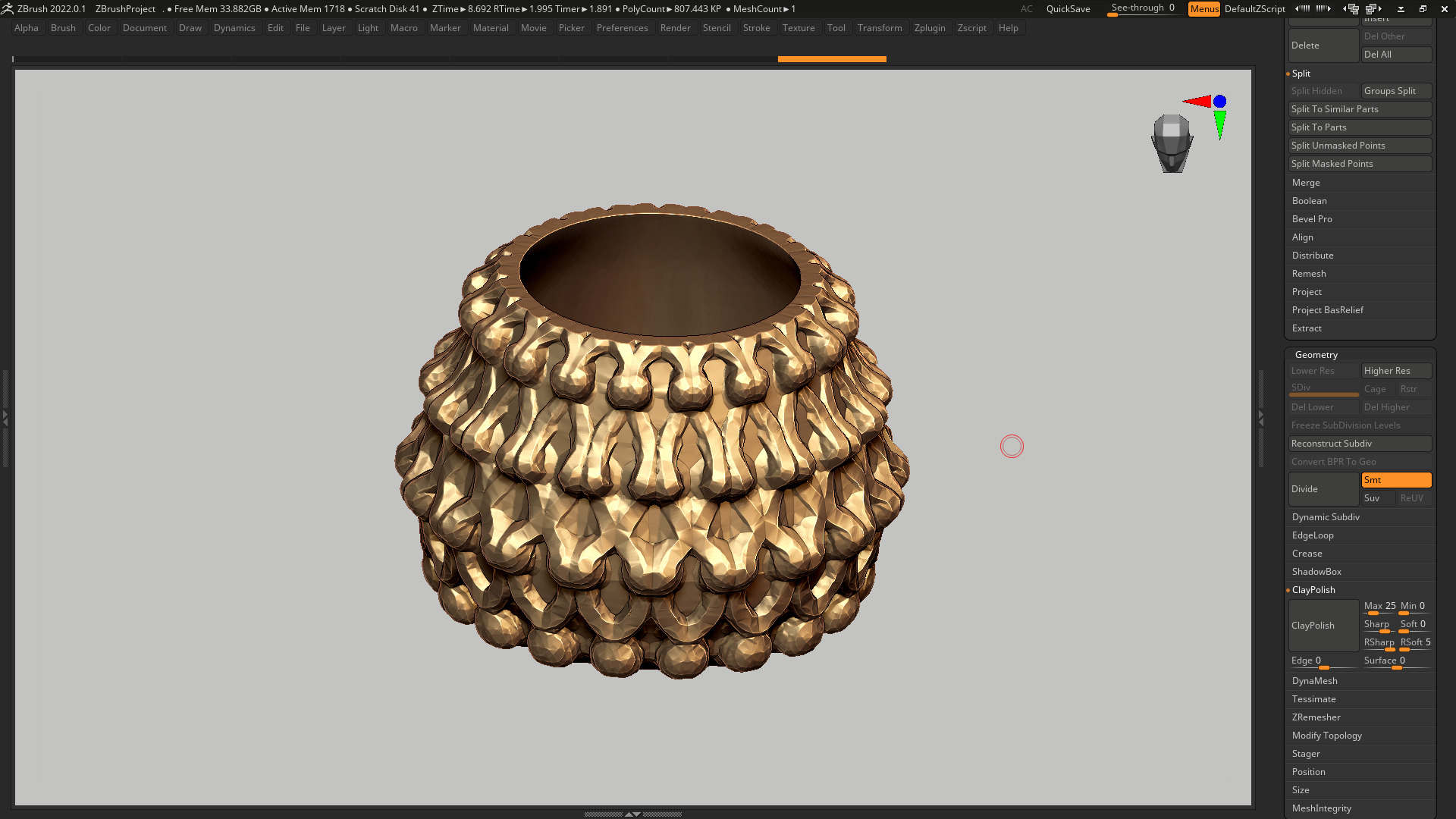This screenshot has height=819, width=1456.
Task: Click the Surface slider
Action: 1396,661
